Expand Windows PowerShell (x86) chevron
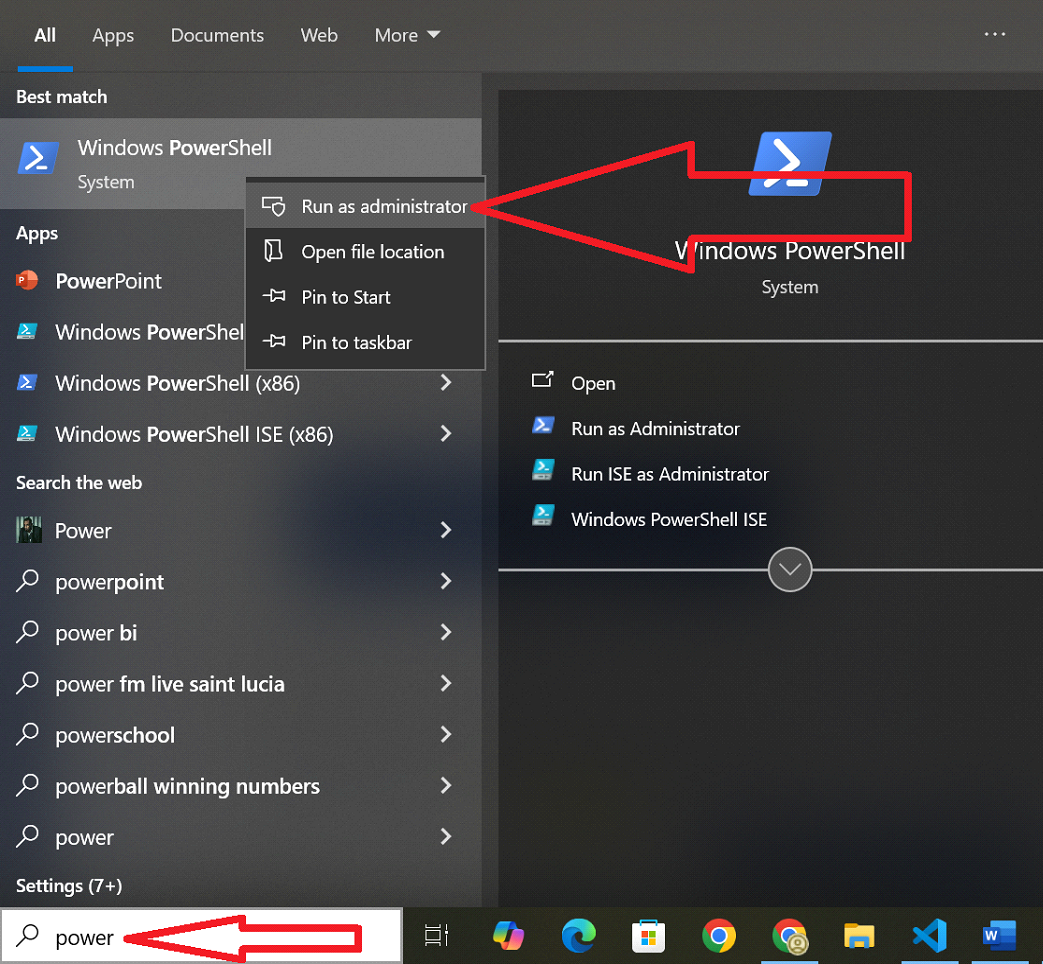Screen dimensions: 1043x964 (446, 382)
